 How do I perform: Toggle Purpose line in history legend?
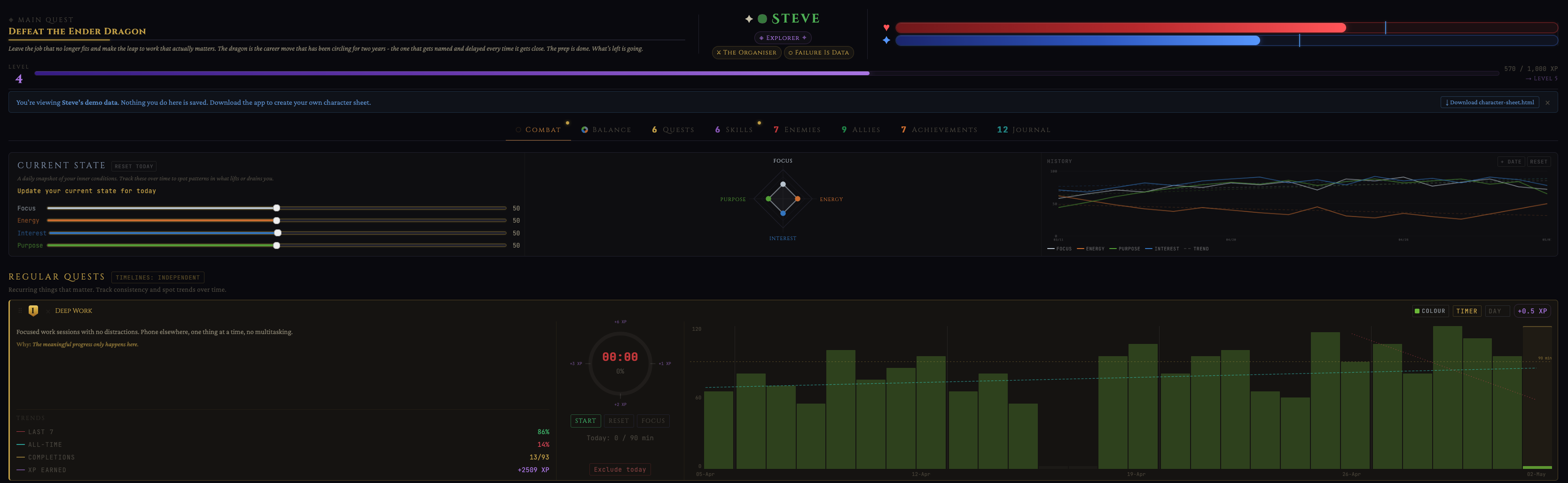click(x=1125, y=249)
